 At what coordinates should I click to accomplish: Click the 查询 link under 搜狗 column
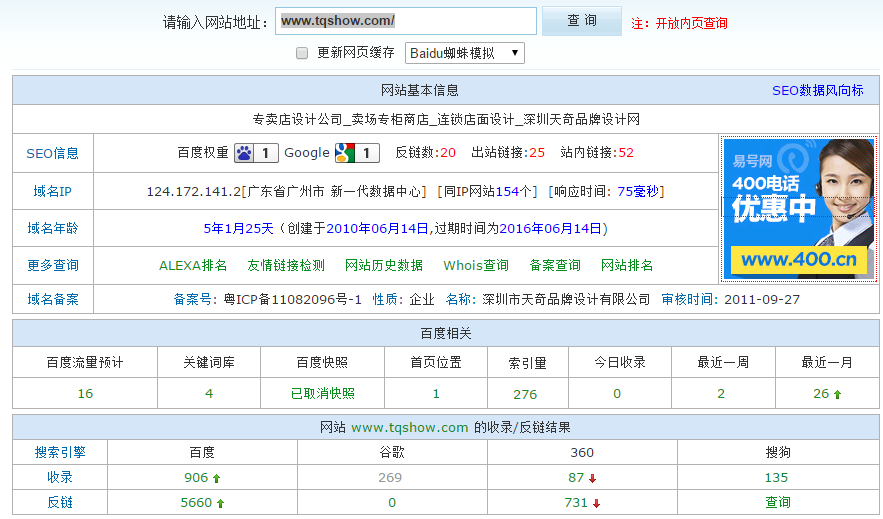(777, 502)
